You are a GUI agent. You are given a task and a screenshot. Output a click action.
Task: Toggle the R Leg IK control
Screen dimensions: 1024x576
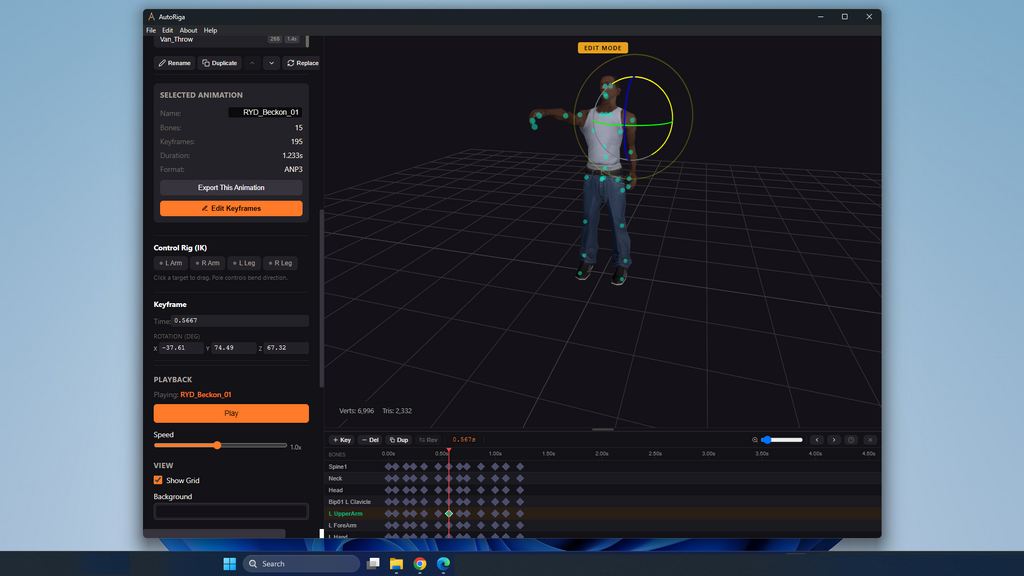(x=280, y=263)
